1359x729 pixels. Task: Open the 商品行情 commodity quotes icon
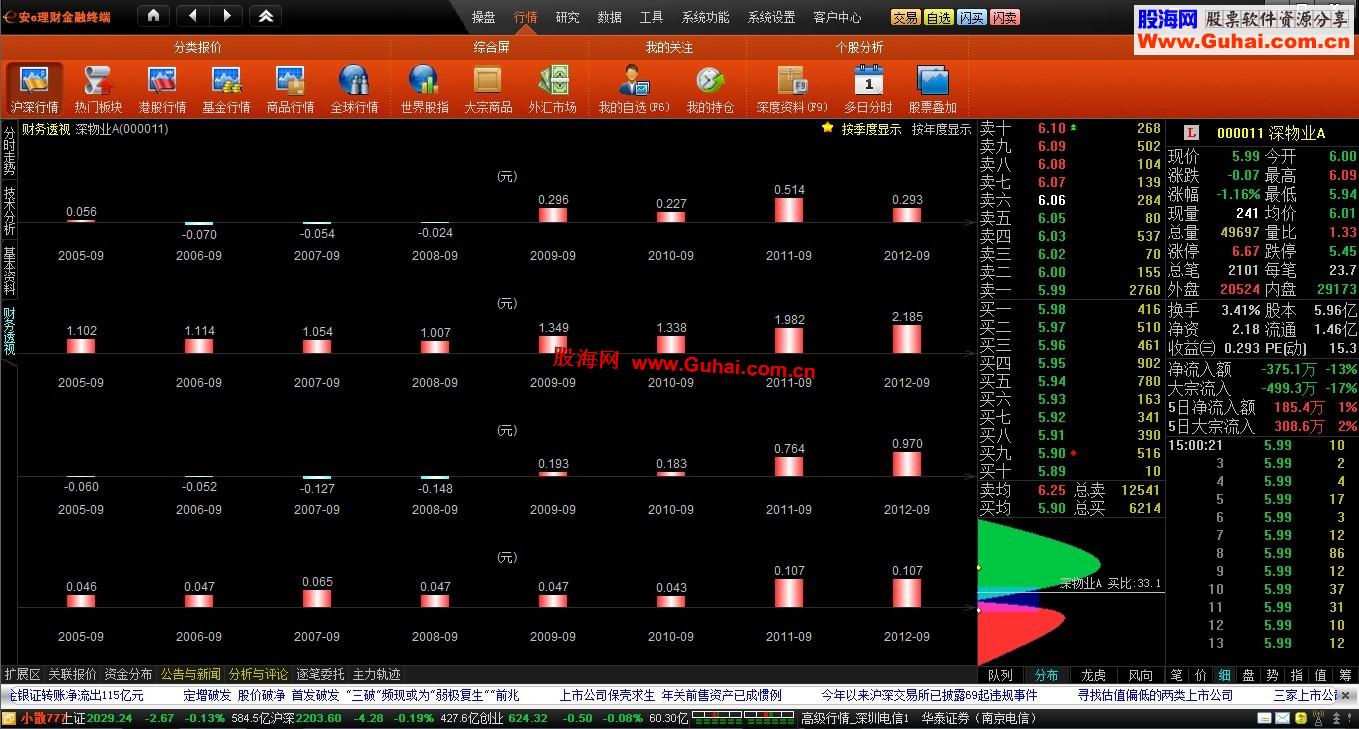pyautogui.click(x=290, y=90)
